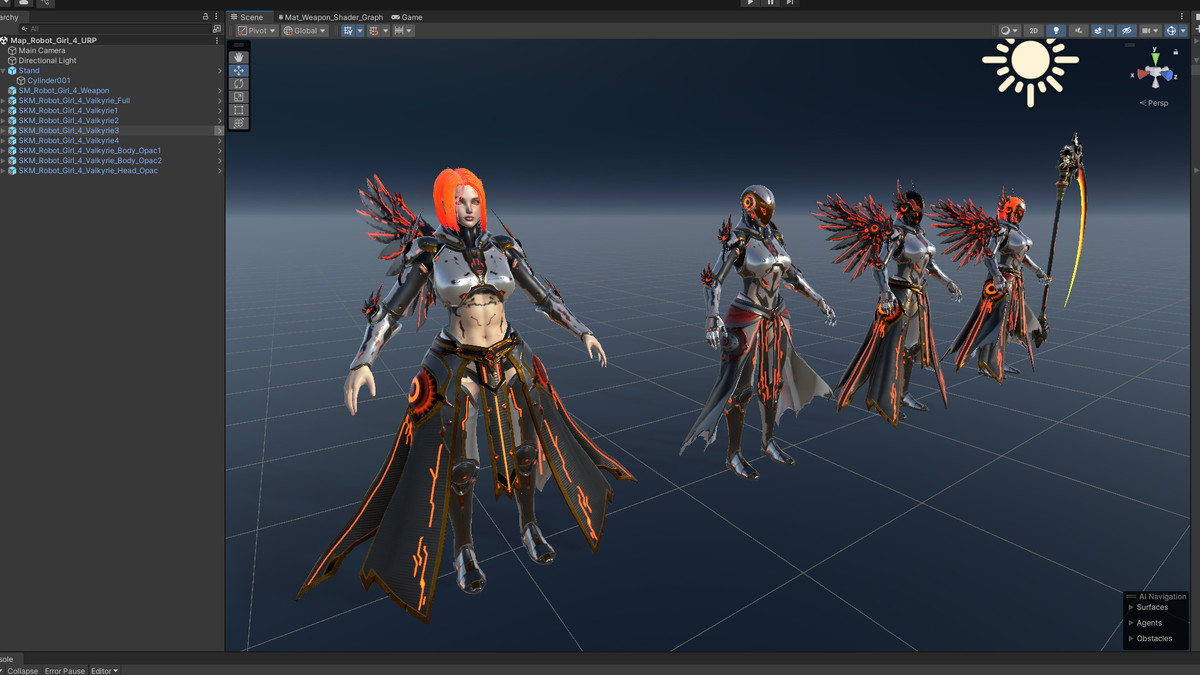
Task: Toggle 2D view mode
Action: [x=1034, y=31]
